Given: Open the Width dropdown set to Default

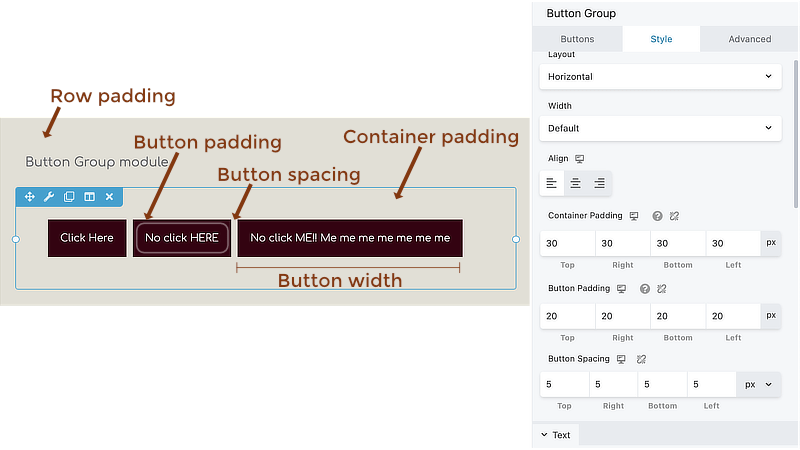Looking at the screenshot, I should (x=660, y=128).
